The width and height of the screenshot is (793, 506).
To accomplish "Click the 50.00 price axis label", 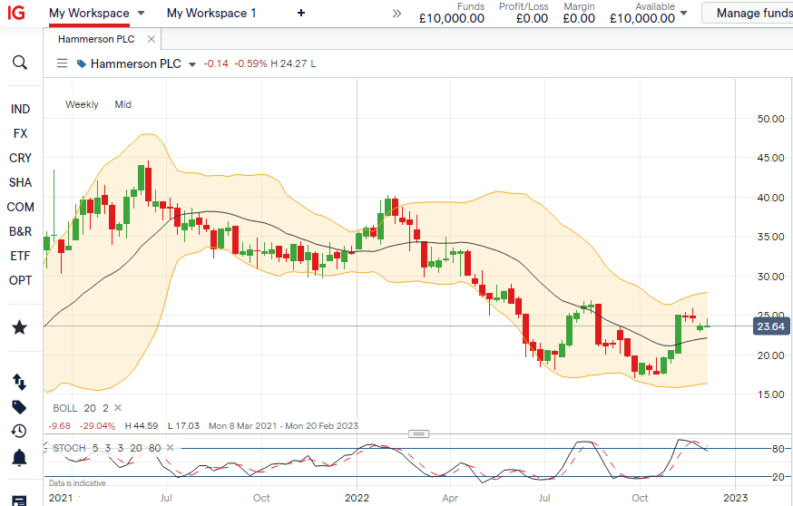I will pos(771,119).
